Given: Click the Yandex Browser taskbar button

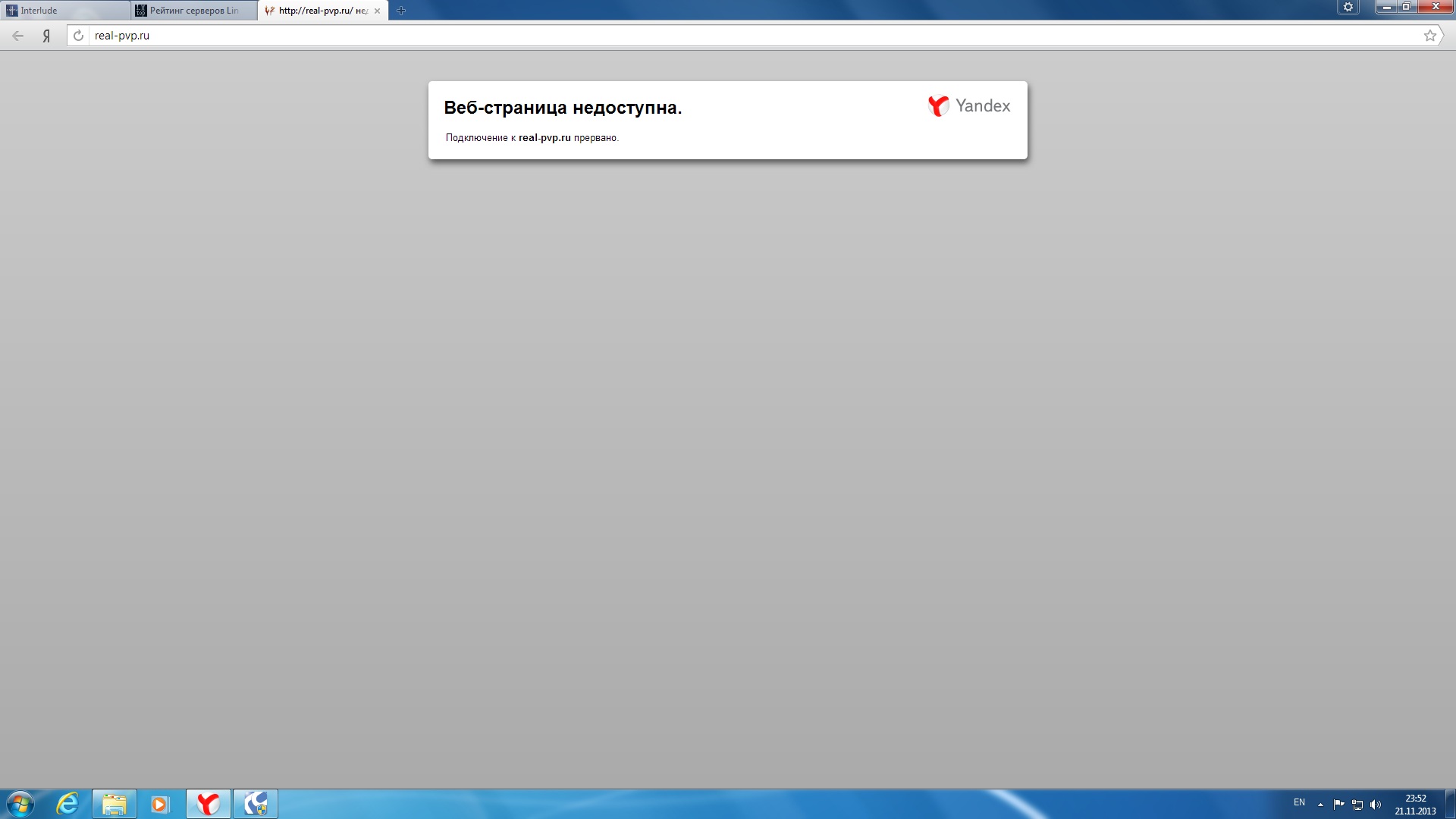Looking at the screenshot, I should 208,804.
